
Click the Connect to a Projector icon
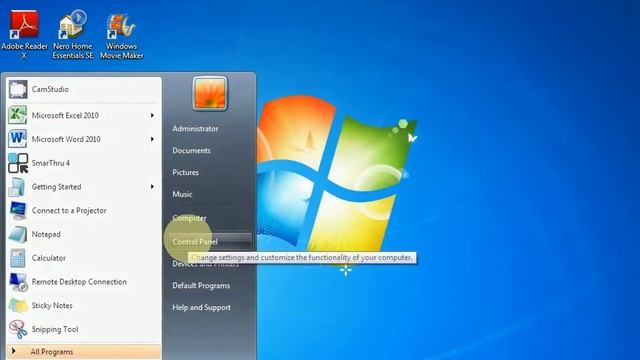point(18,211)
